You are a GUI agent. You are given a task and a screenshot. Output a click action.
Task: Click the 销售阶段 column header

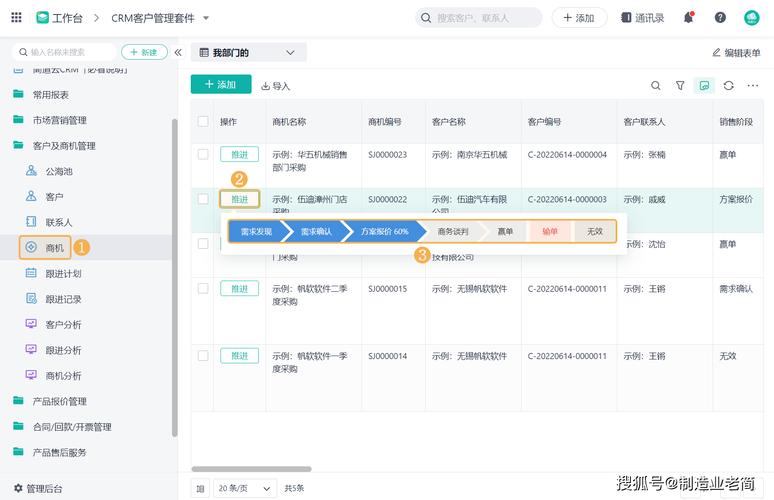click(x=736, y=121)
